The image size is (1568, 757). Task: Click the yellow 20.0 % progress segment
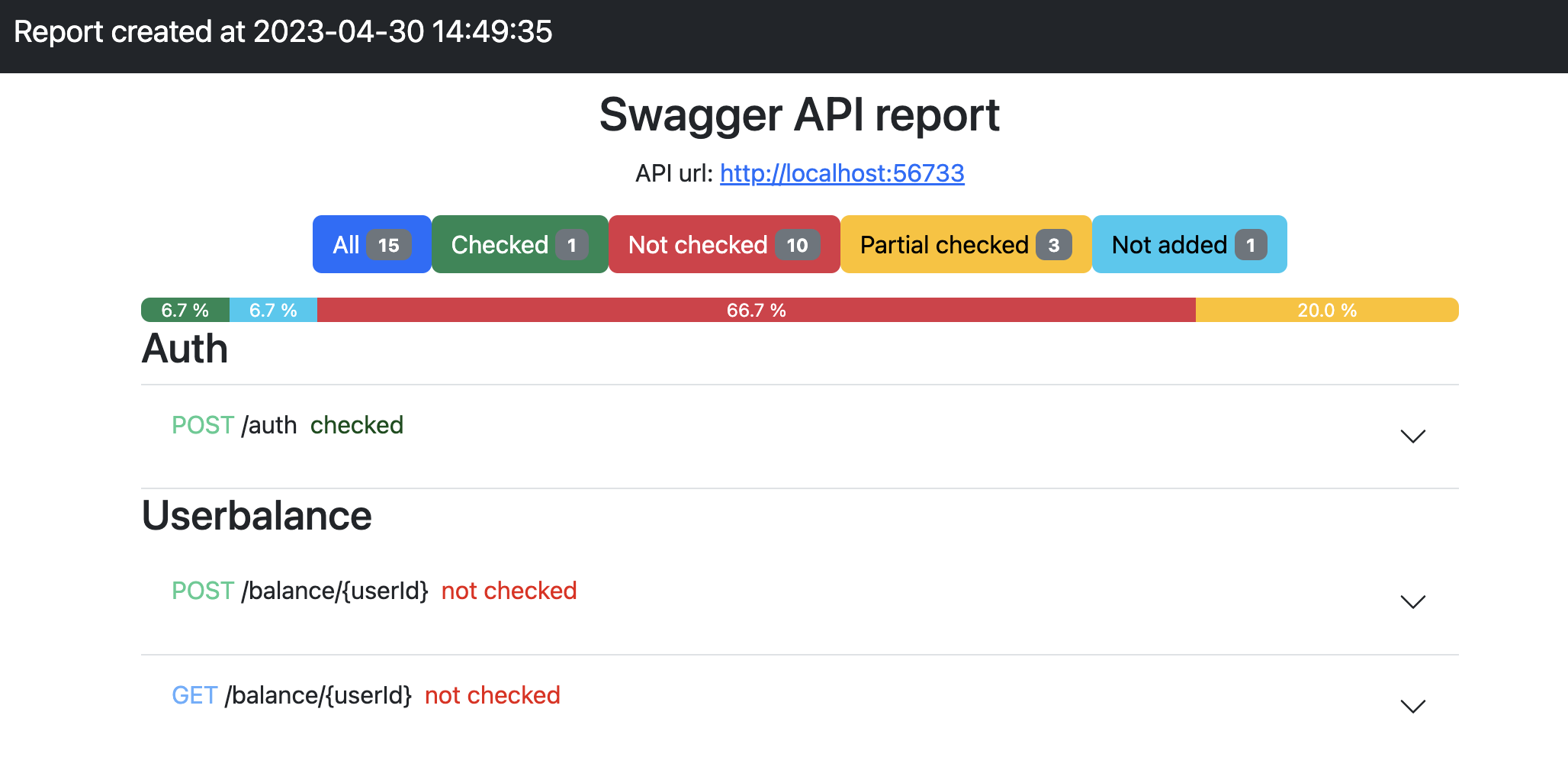pos(1327,311)
